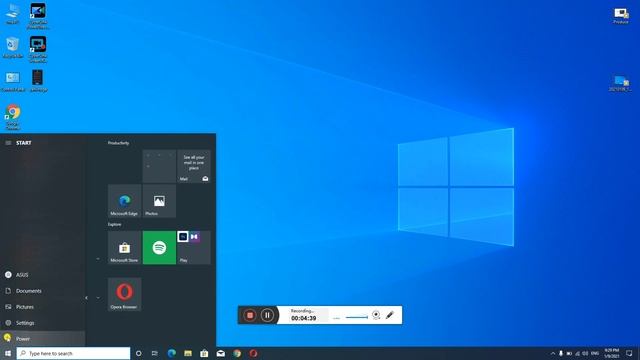Collapse arrow at Start menu panel edge

(x=86, y=298)
